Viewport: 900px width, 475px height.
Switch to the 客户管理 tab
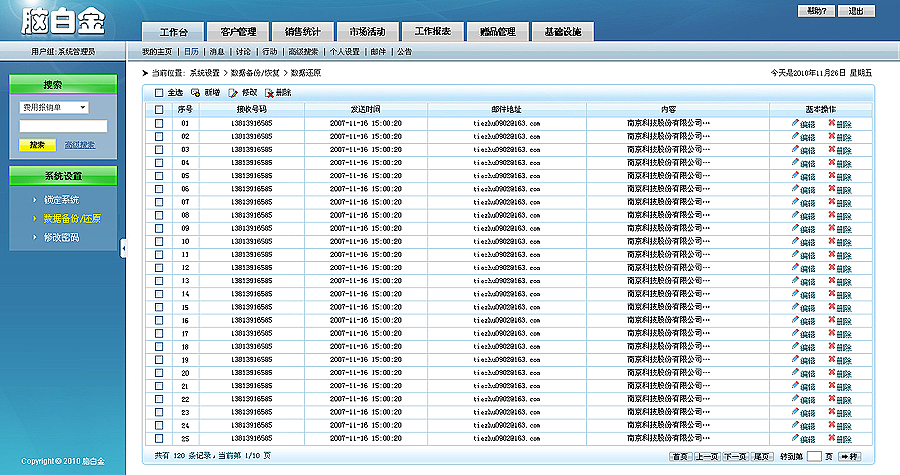coord(238,32)
